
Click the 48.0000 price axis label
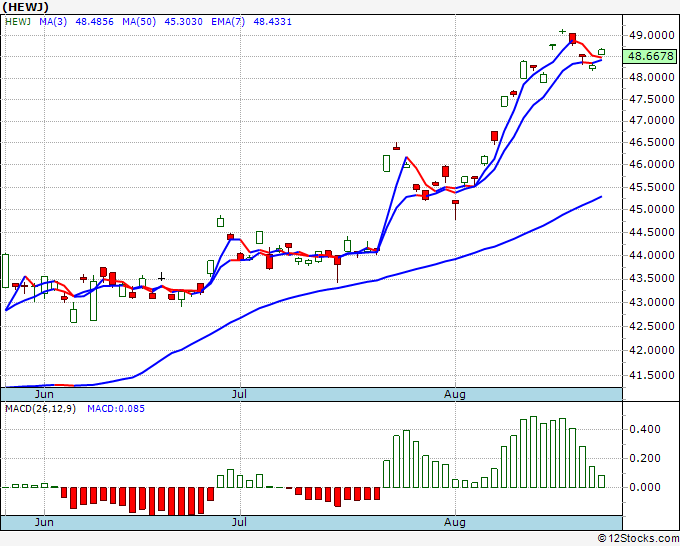pyautogui.click(x=652, y=78)
